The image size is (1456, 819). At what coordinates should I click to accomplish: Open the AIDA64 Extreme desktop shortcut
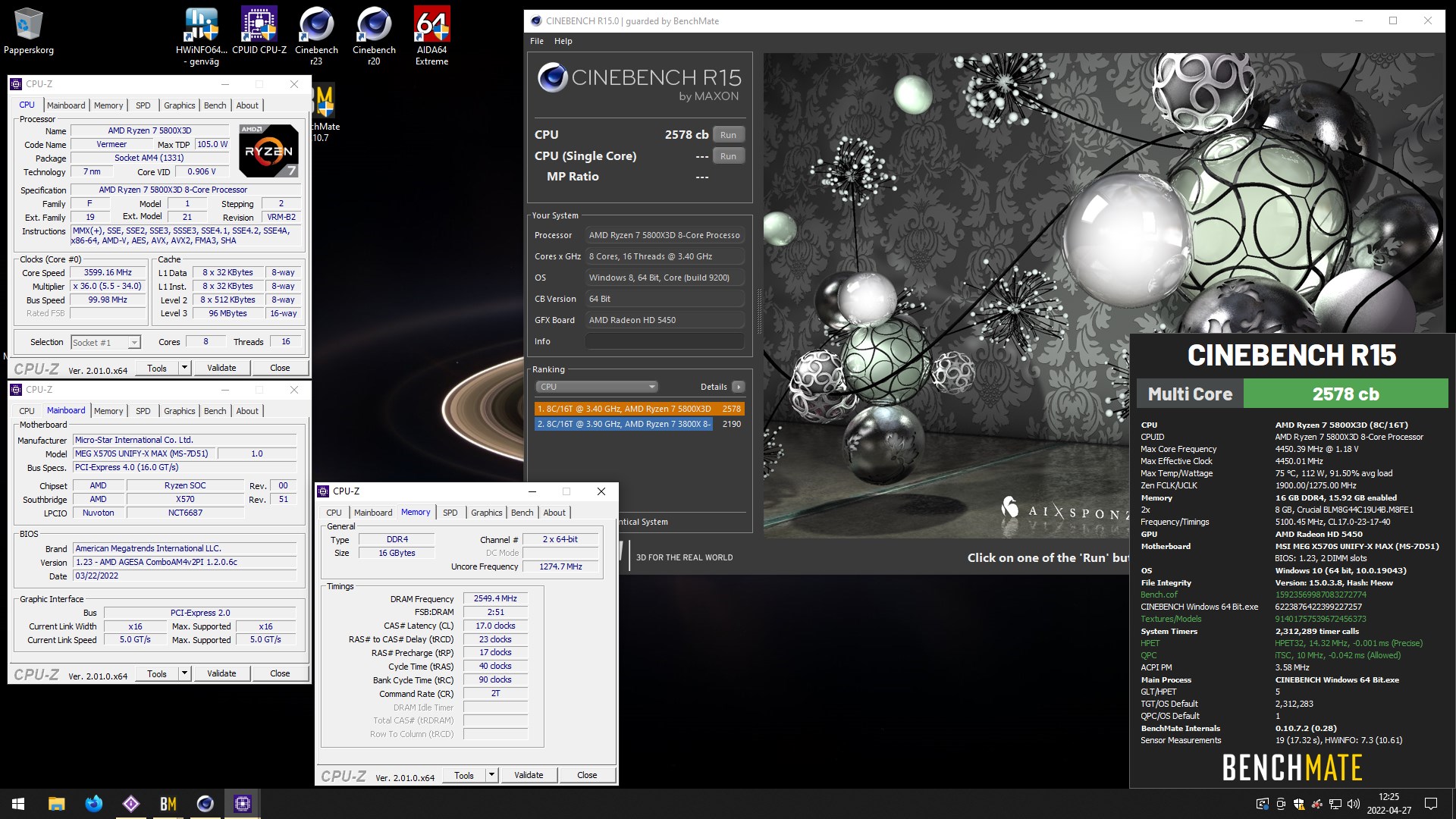[x=431, y=35]
